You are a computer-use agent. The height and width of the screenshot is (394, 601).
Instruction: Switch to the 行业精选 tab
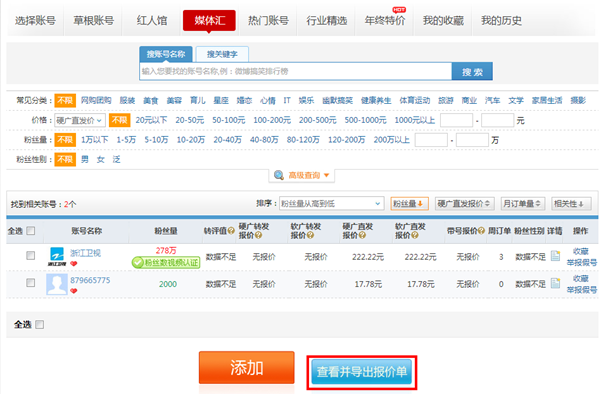(327, 21)
